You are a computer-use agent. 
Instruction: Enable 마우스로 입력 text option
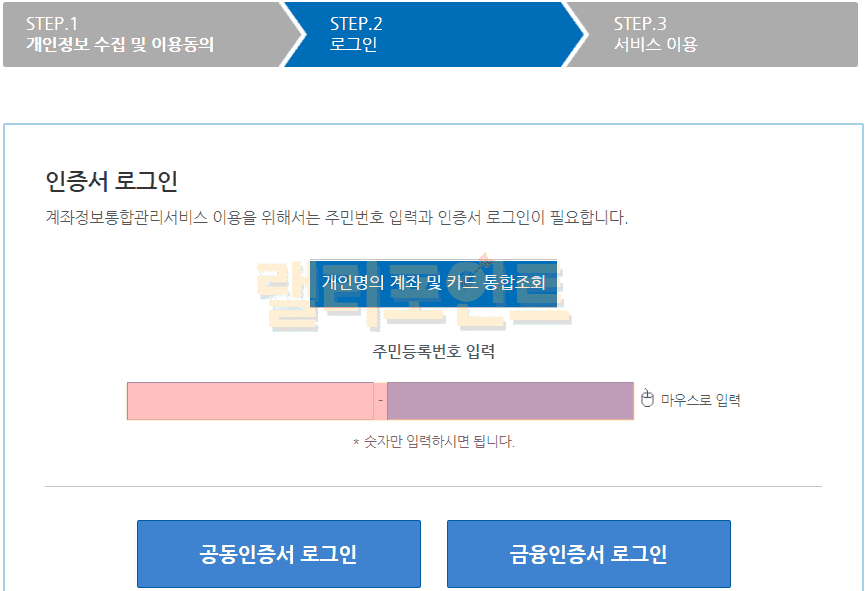tap(700, 400)
